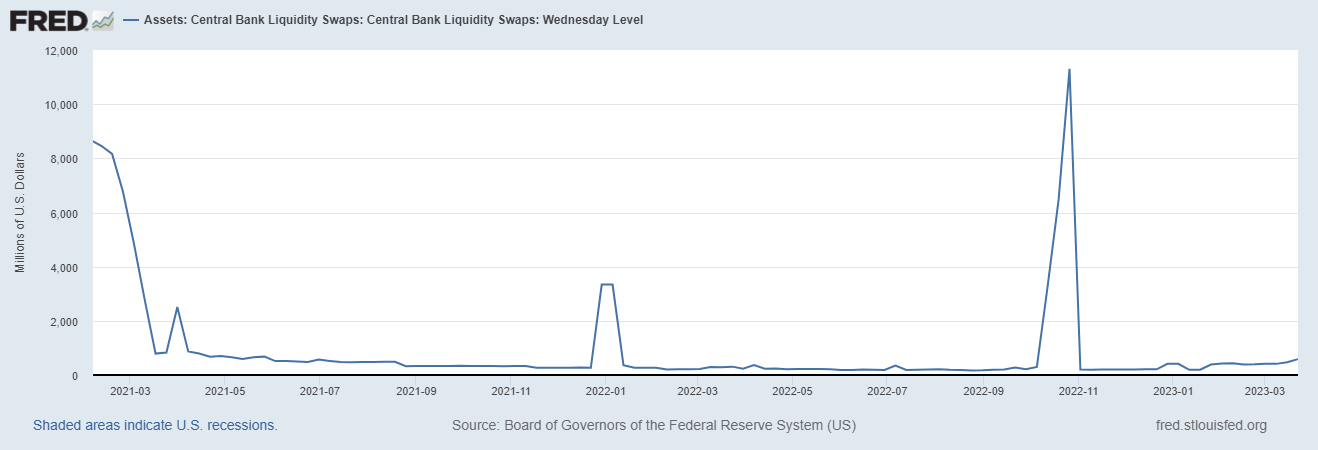Click the 'Millions of U.S. Dollars' axis title
This screenshot has width=1318, height=450.
[20, 213]
